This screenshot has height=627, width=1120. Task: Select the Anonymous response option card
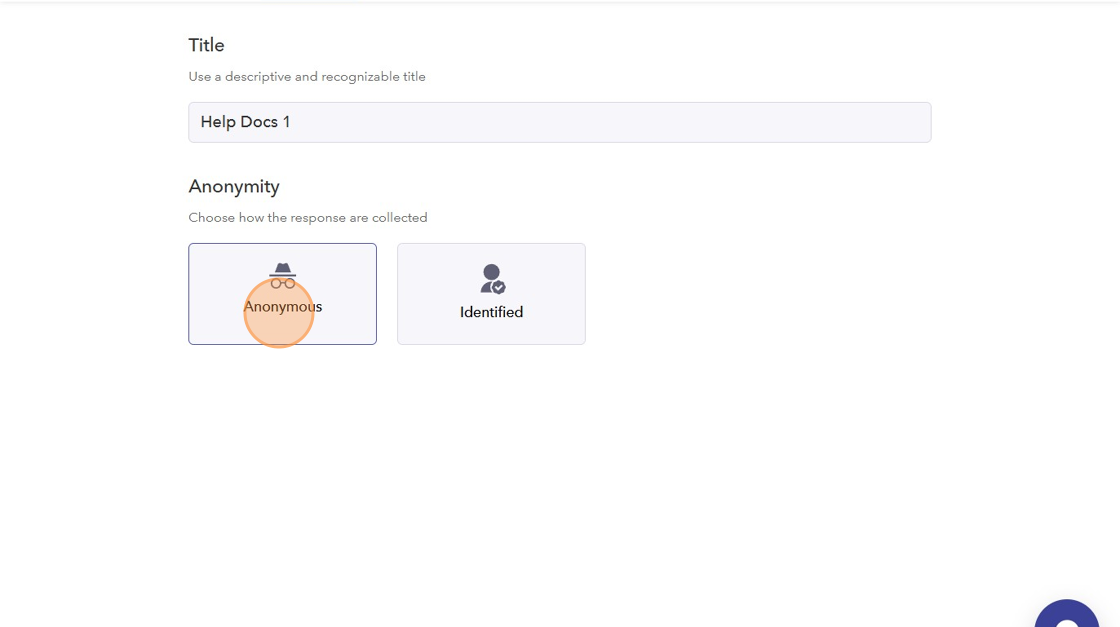pyautogui.click(x=282, y=294)
